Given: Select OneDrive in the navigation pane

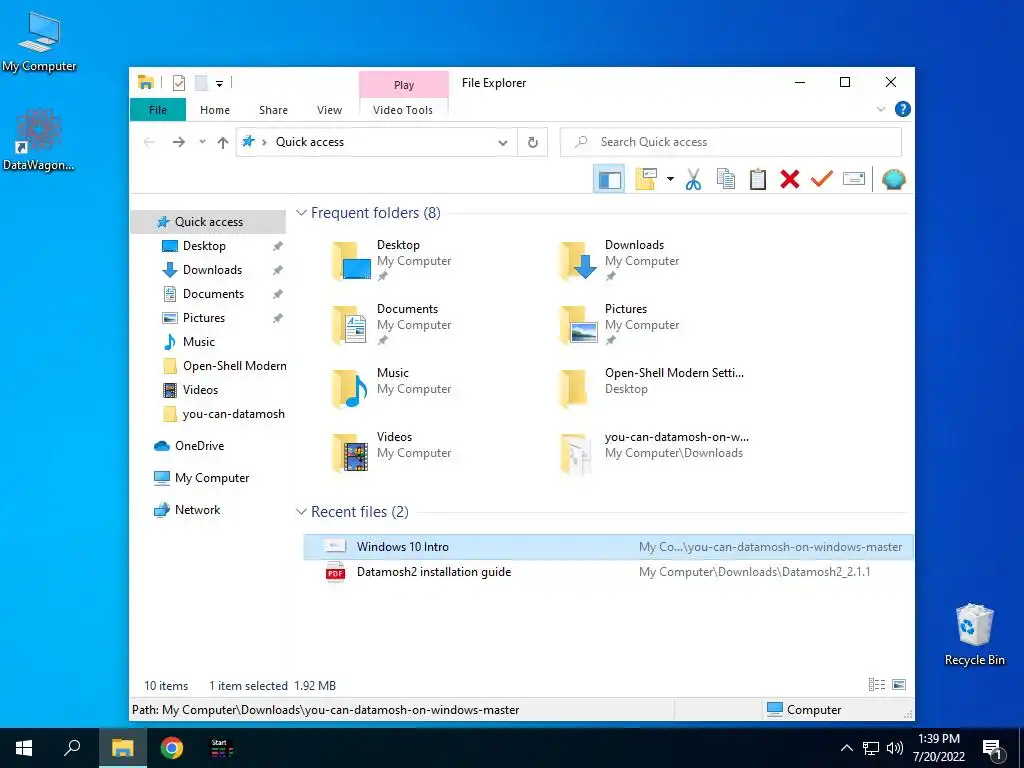Looking at the screenshot, I should coord(199,445).
